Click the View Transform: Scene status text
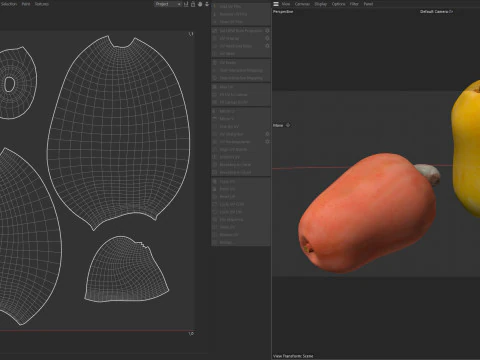Viewport: 480px width, 360px height. point(293,356)
